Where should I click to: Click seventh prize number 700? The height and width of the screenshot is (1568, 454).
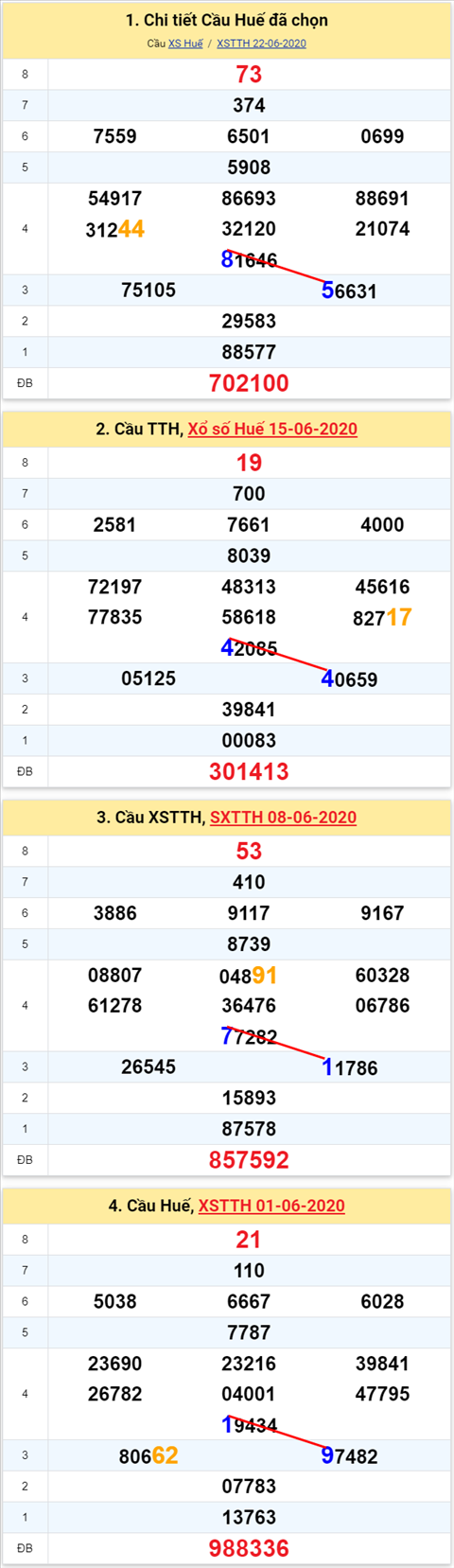[249, 493]
